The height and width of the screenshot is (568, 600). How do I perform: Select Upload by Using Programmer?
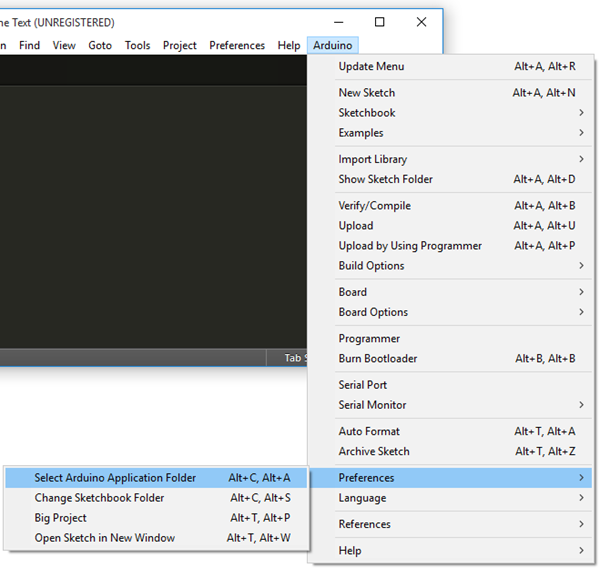click(410, 246)
